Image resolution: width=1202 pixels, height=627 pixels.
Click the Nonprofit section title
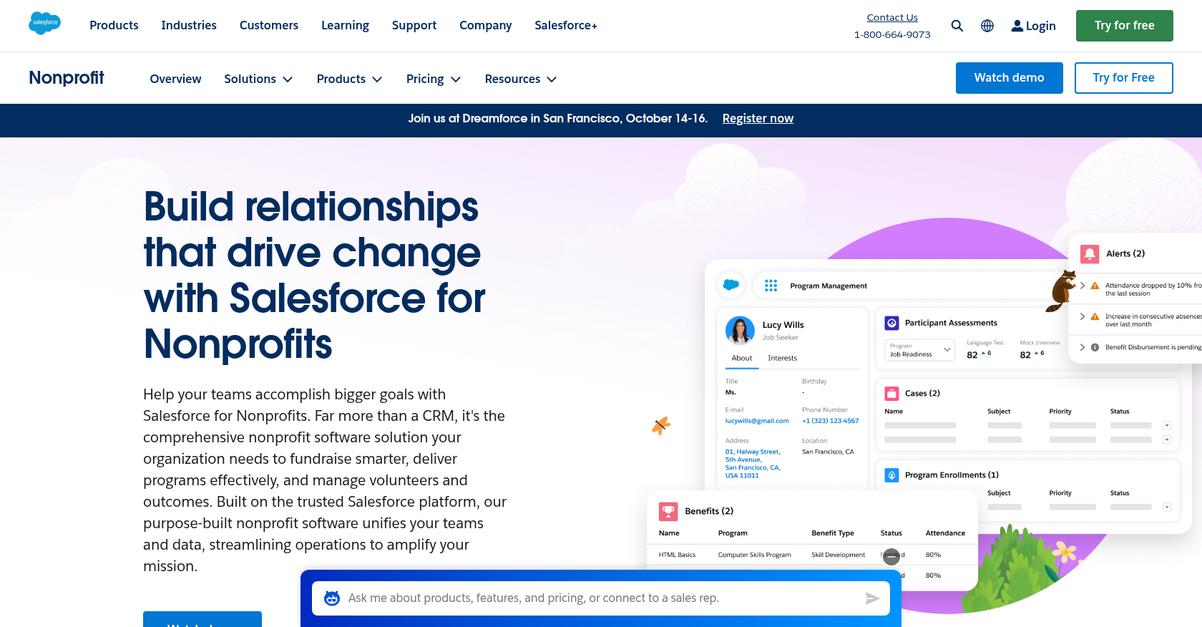(x=66, y=78)
